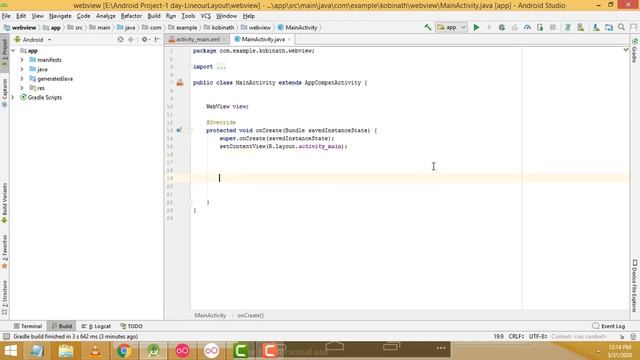The width and height of the screenshot is (640, 360).
Task: Toggle the Z: Structure side panel
Action: click(4, 297)
